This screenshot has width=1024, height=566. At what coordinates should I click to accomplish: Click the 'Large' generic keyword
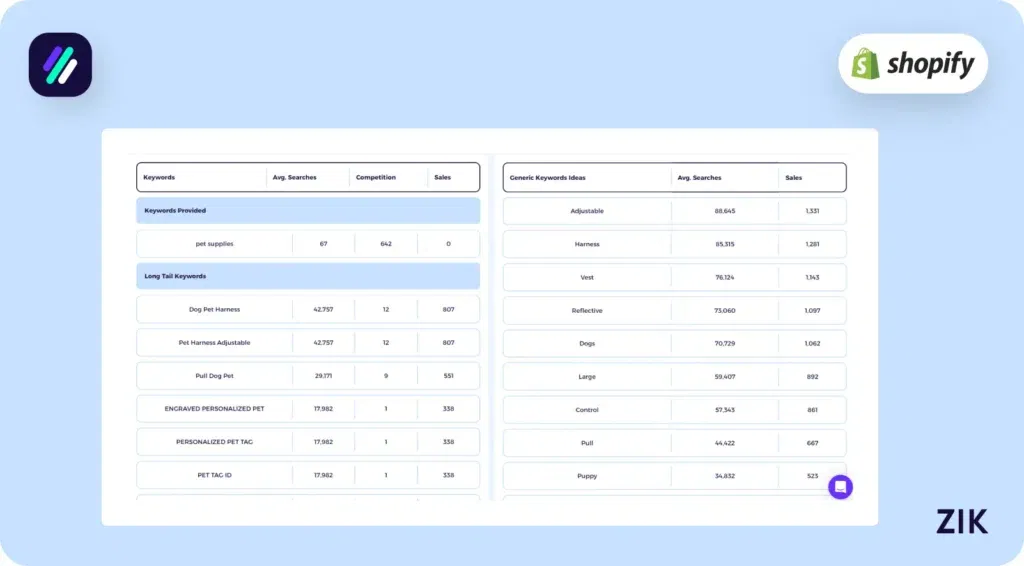pyautogui.click(x=586, y=377)
